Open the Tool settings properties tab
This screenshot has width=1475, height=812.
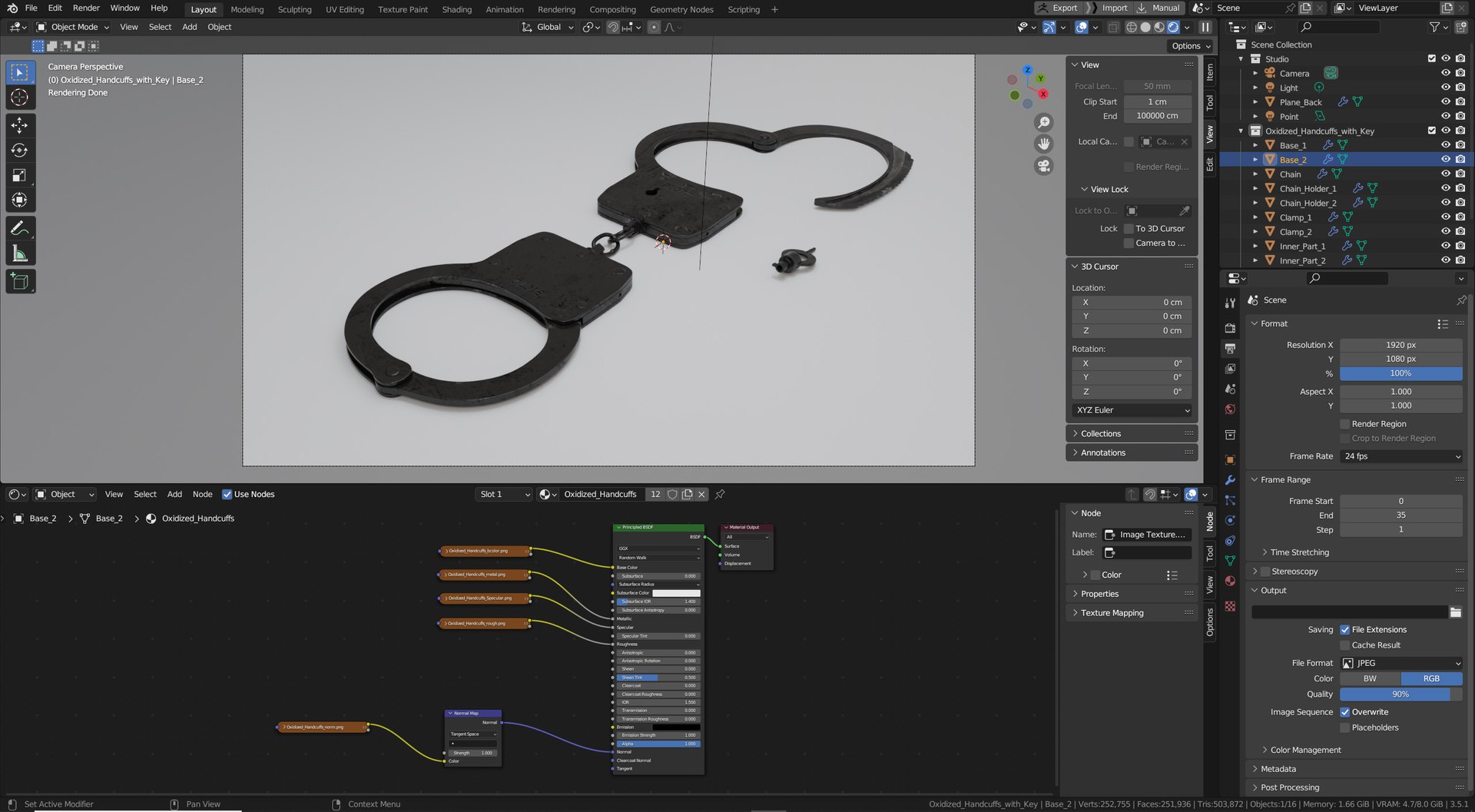1230,303
